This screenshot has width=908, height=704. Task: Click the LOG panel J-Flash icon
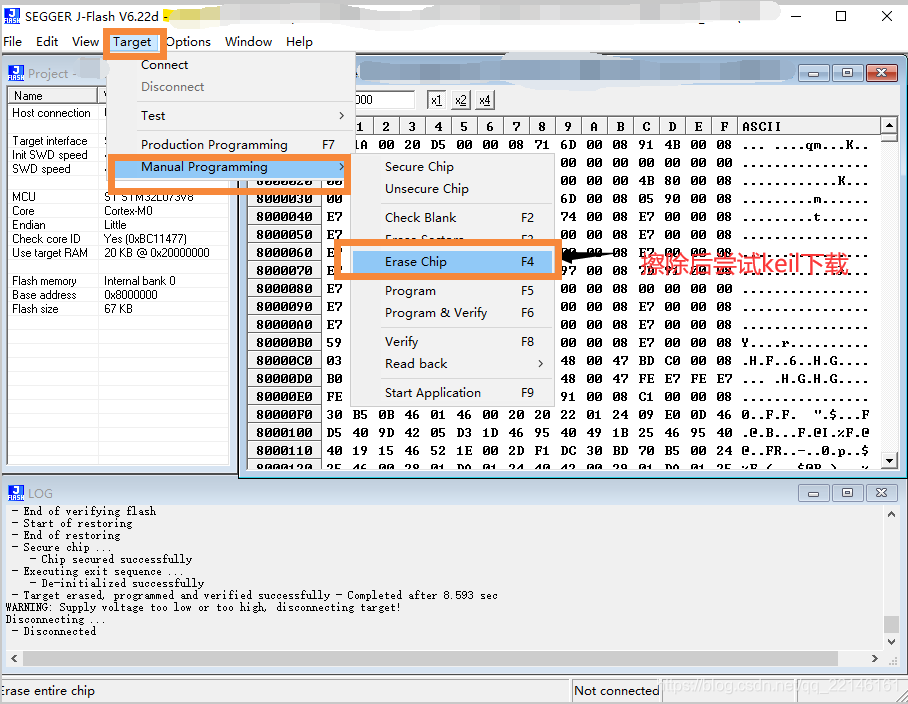[16, 493]
